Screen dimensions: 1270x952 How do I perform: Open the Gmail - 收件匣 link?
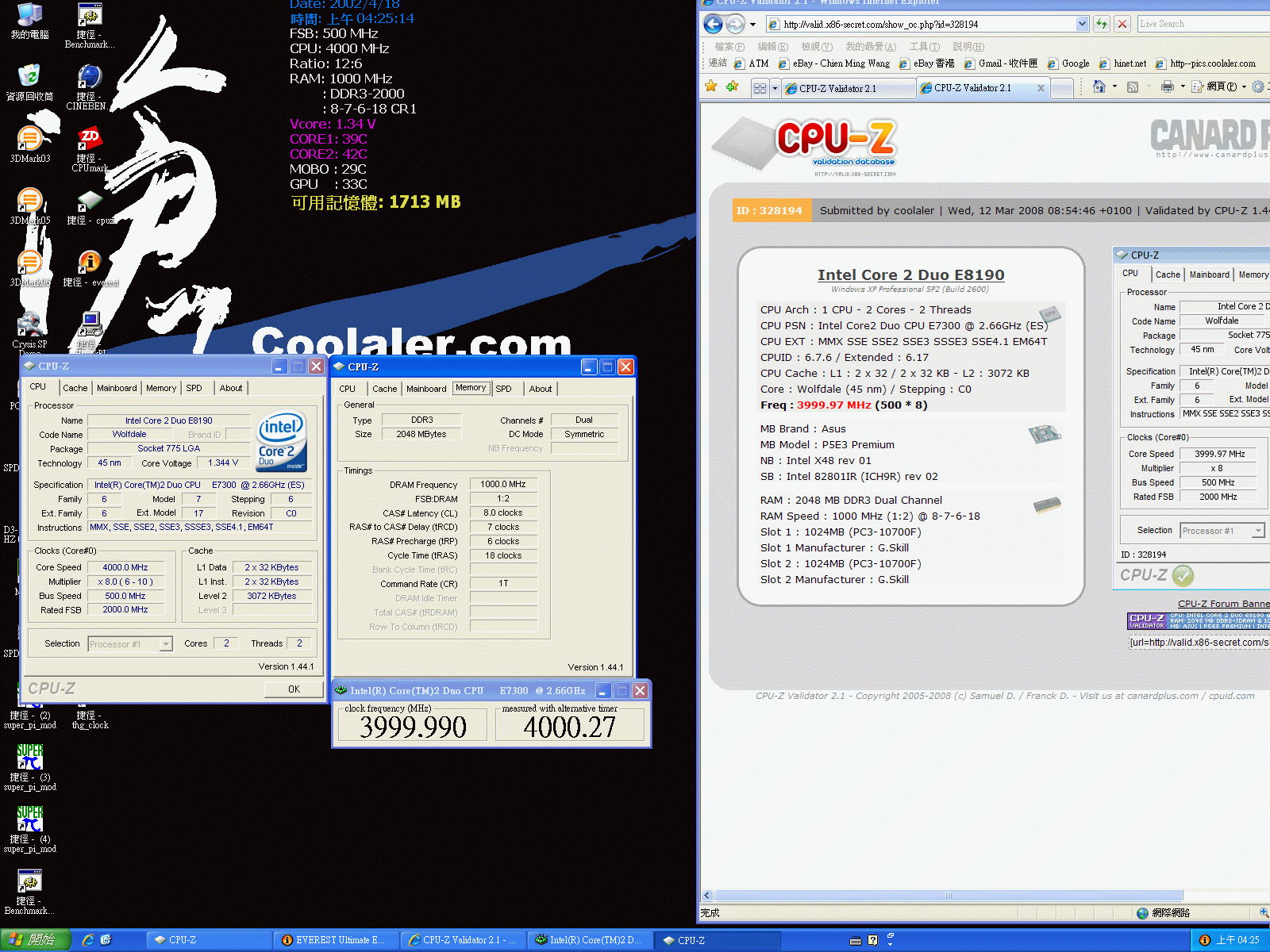1000,63
